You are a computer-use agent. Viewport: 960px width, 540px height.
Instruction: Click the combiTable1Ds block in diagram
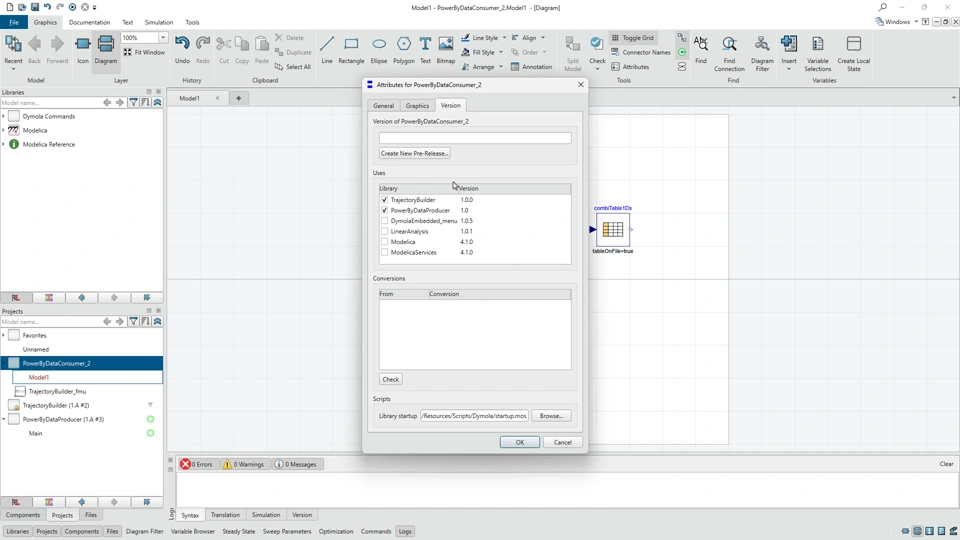pyautogui.click(x=613, y=230)
